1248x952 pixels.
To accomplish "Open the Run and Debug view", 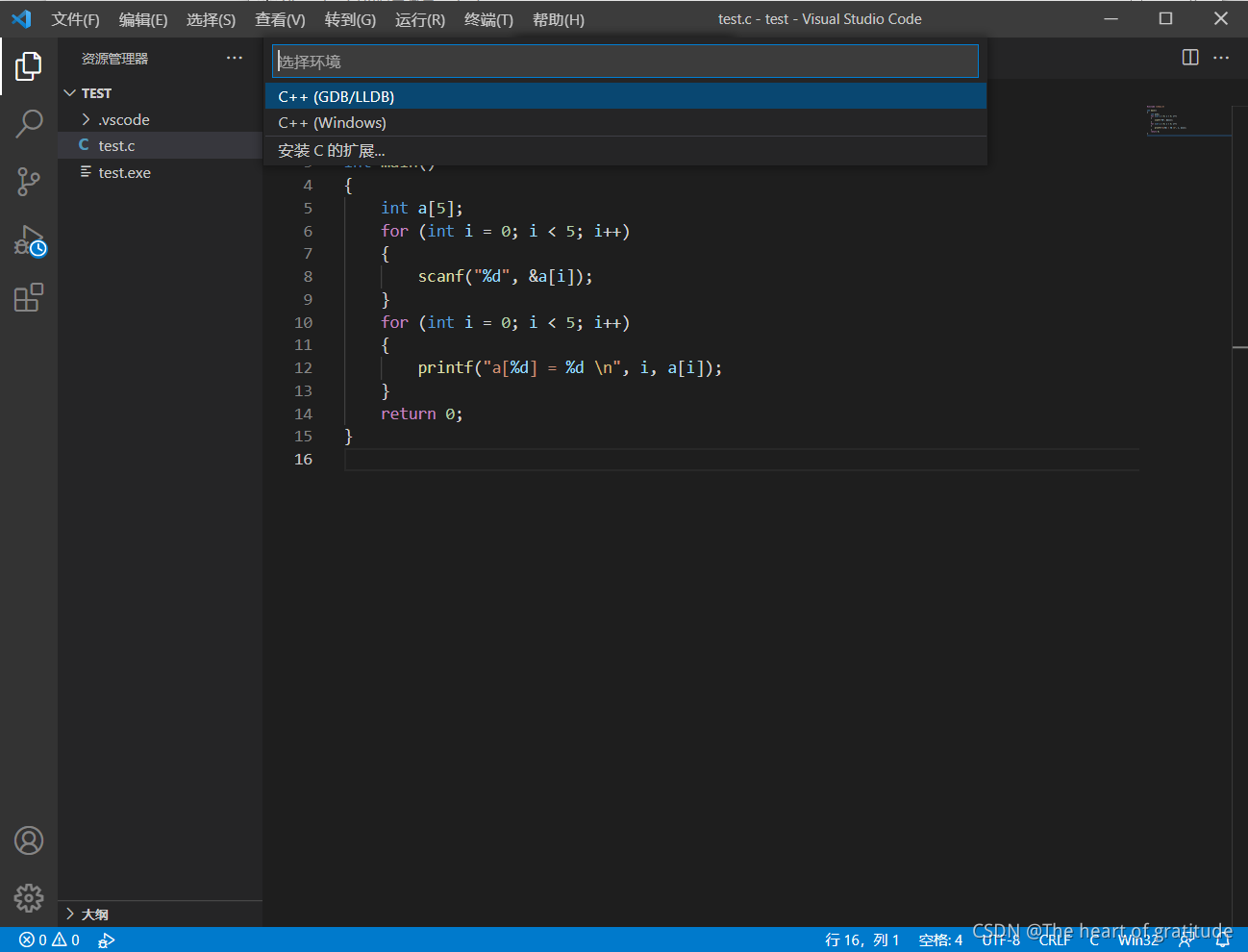I will click(x=29, y=240).
